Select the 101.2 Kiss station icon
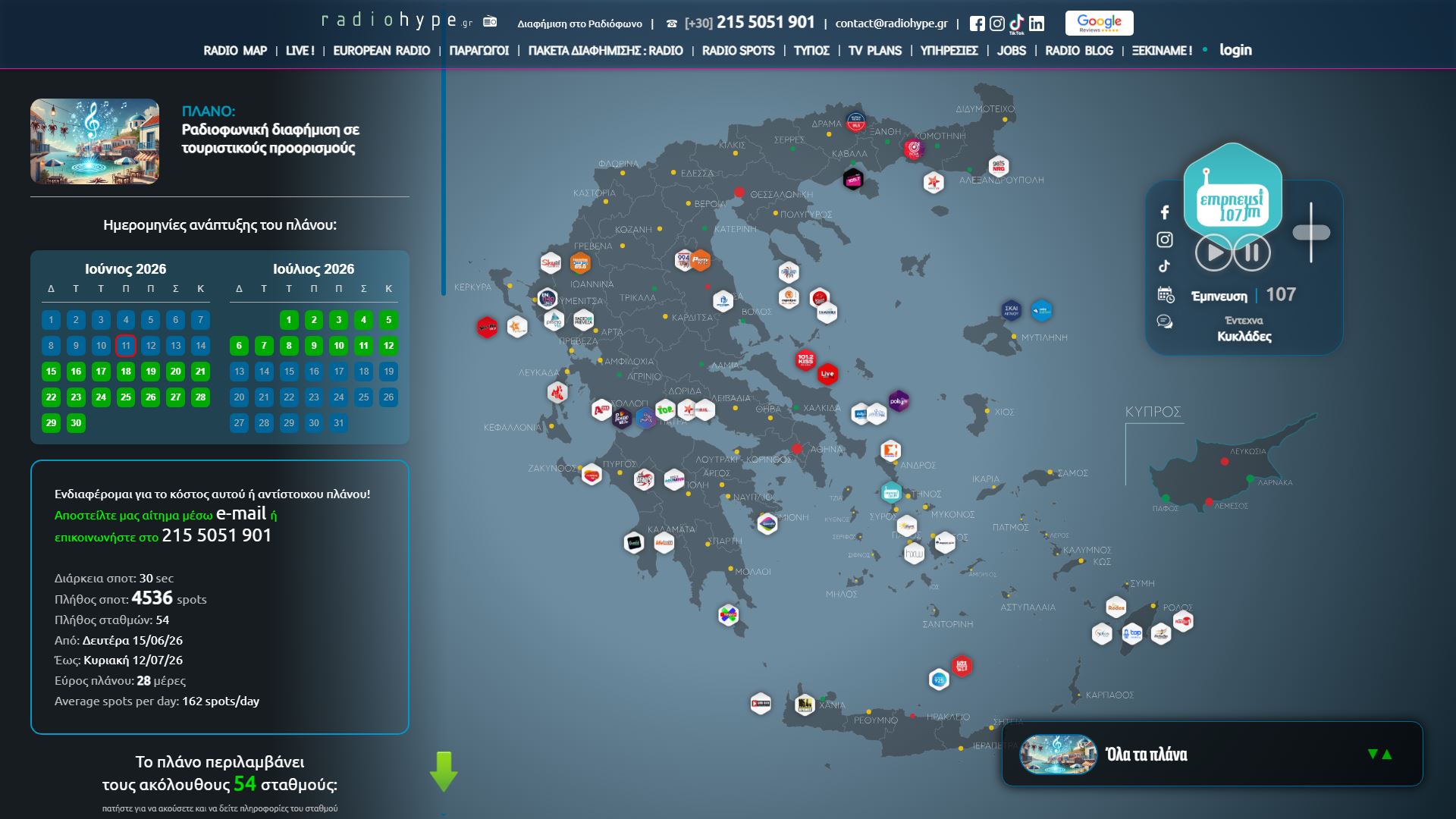Viewport: 1456px width, 819px height. click(x=805, y=359)
